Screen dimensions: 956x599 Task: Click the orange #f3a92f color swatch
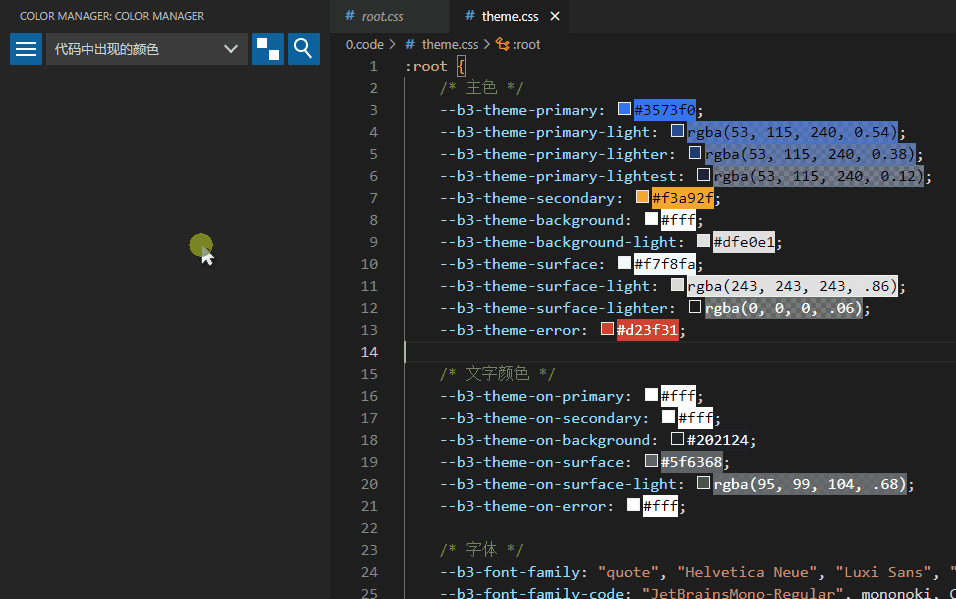click(x=642, y=197)
